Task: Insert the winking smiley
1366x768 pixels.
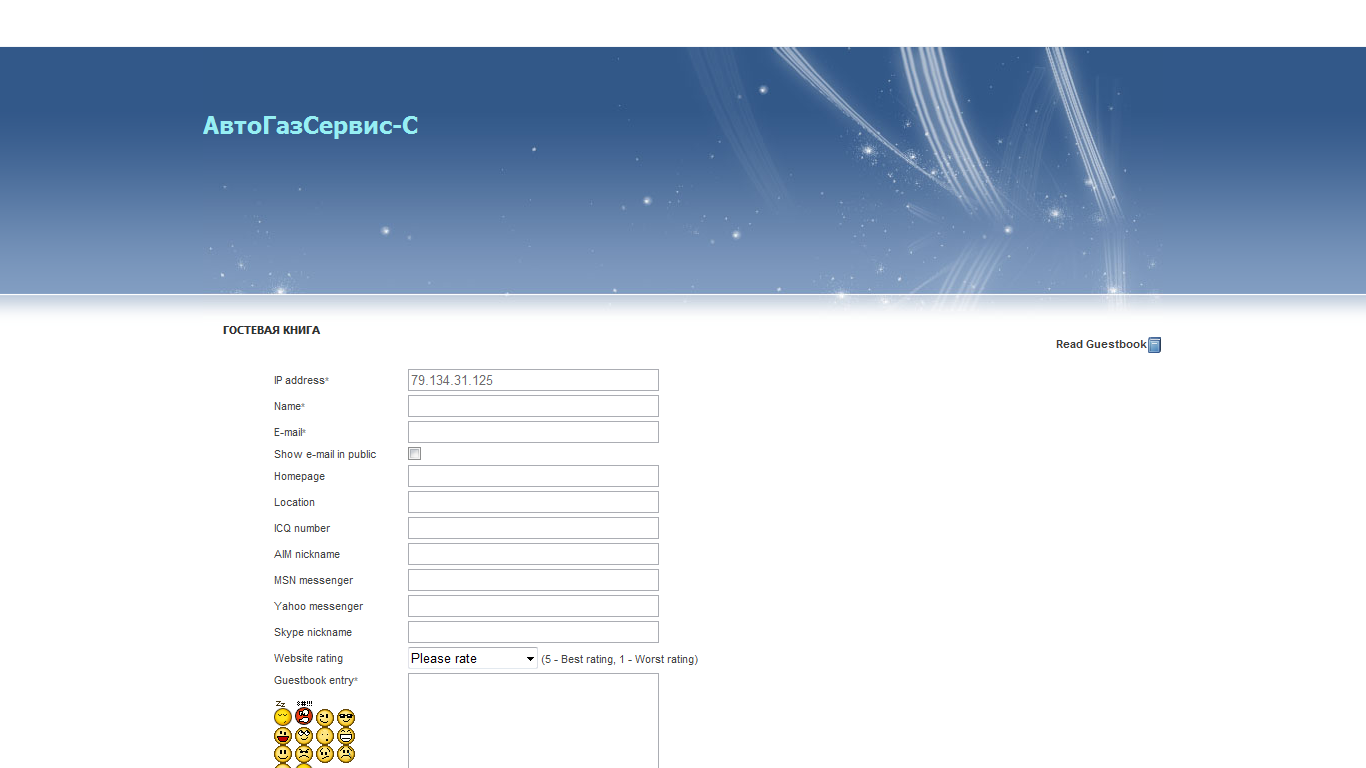Action: 325,718
